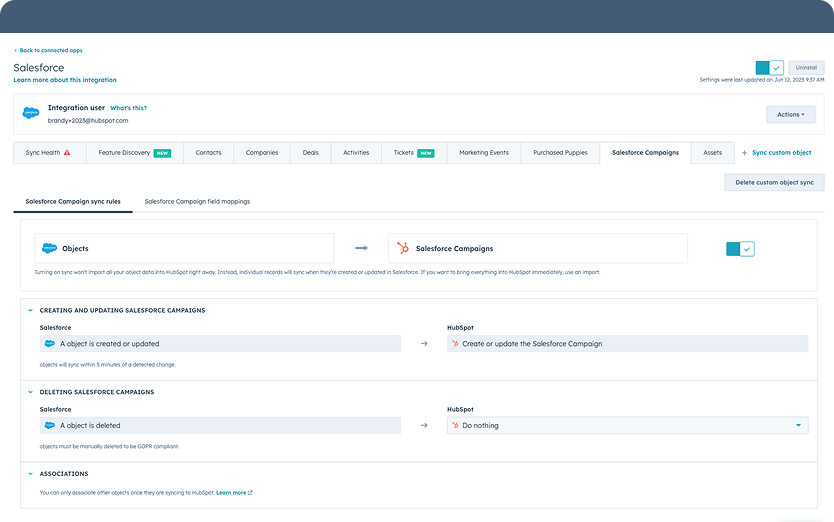Click the HubSpot icon in 'Create or update' row

(x=455, y=344)
